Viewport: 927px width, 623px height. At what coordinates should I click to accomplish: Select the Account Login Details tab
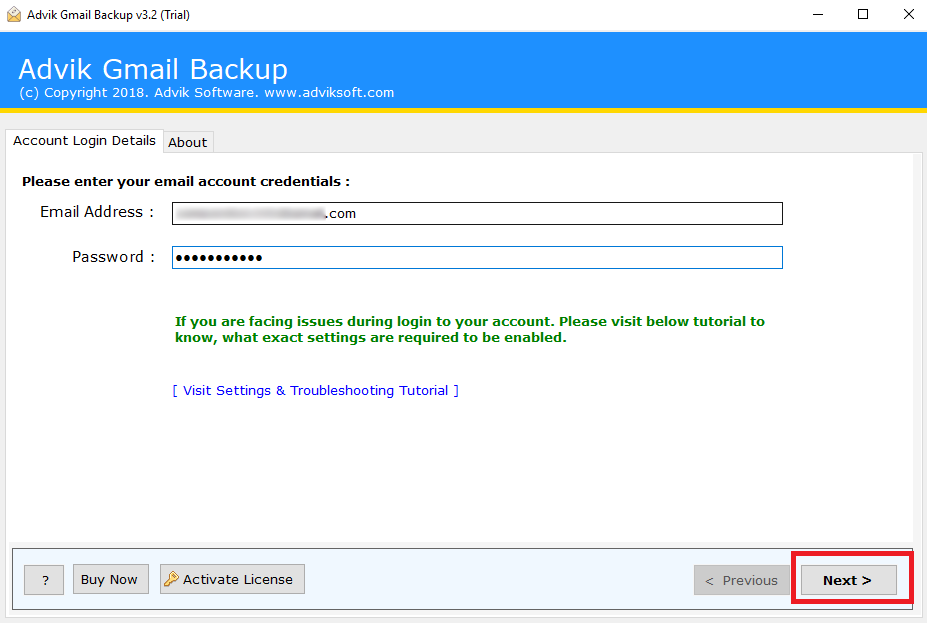point(85,141)
